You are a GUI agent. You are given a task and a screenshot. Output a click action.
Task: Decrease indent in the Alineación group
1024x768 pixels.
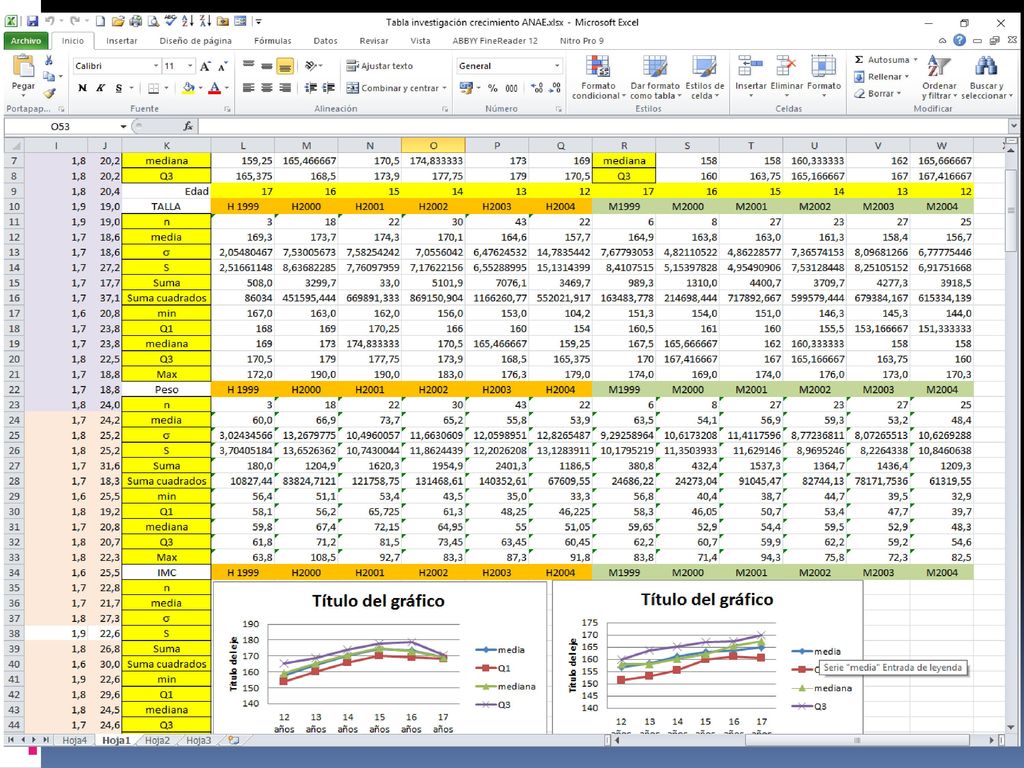tap(311, 88)
